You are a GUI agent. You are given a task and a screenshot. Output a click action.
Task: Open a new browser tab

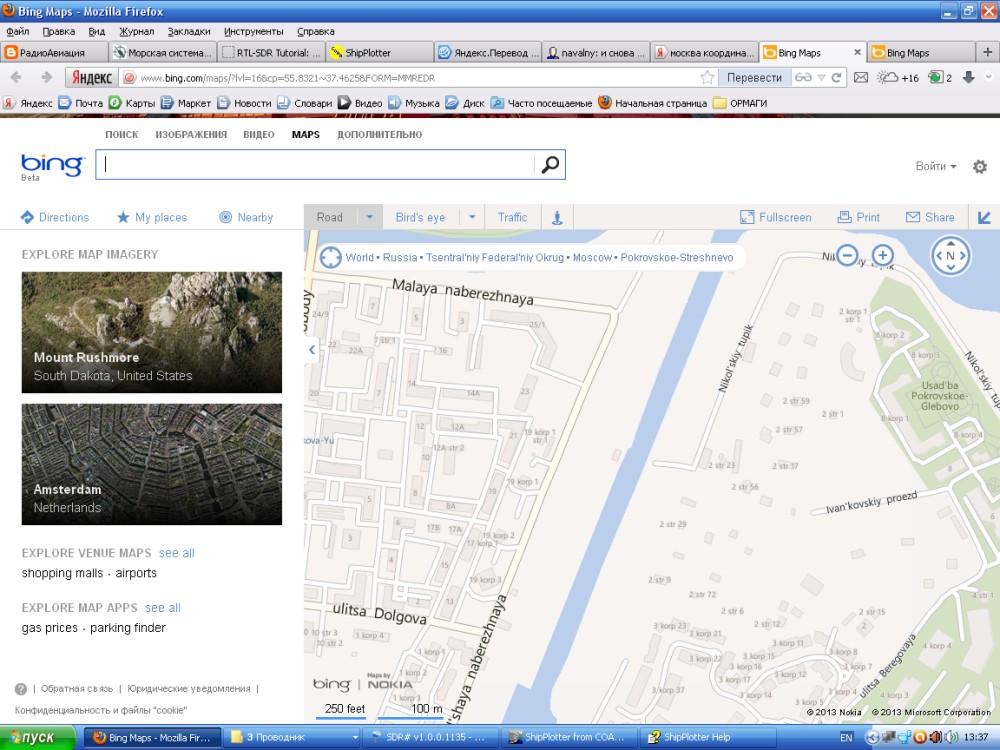point(987,52)
